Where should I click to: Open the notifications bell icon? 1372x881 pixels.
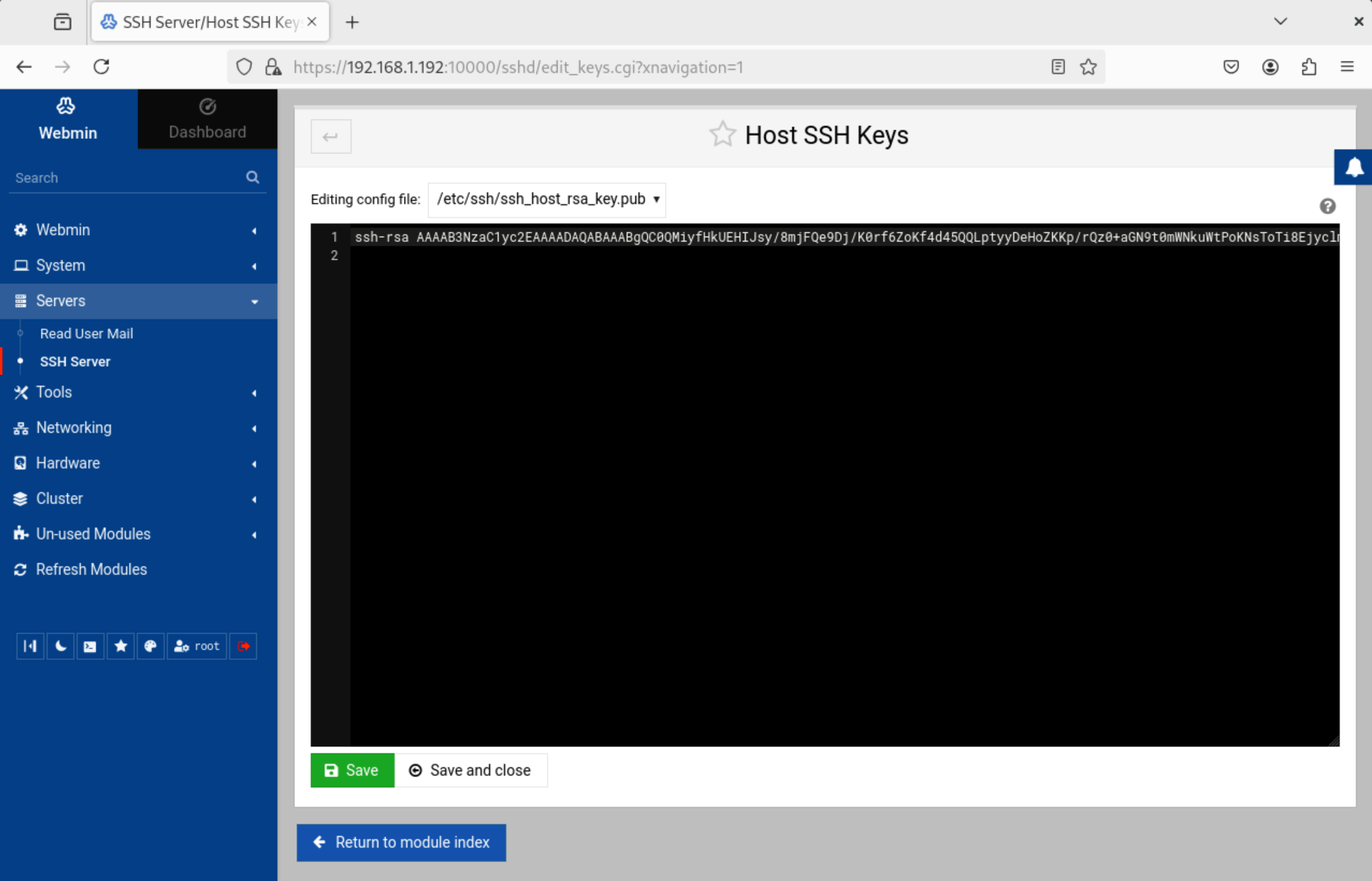[1354, 167]
